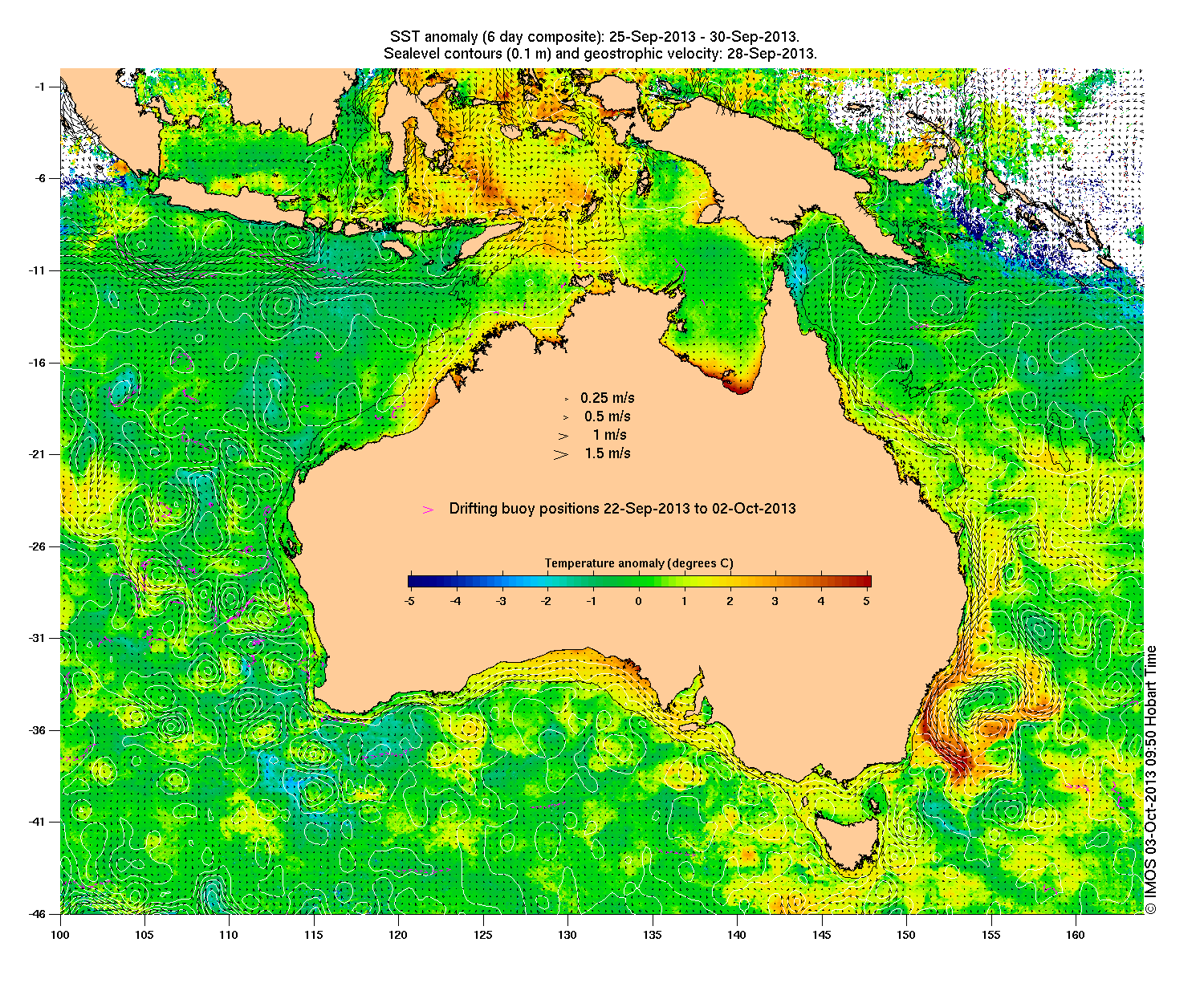This screenshot has height=983, width=1204.
Task: Click the longitude axis label 110
Action: point(228,935)
